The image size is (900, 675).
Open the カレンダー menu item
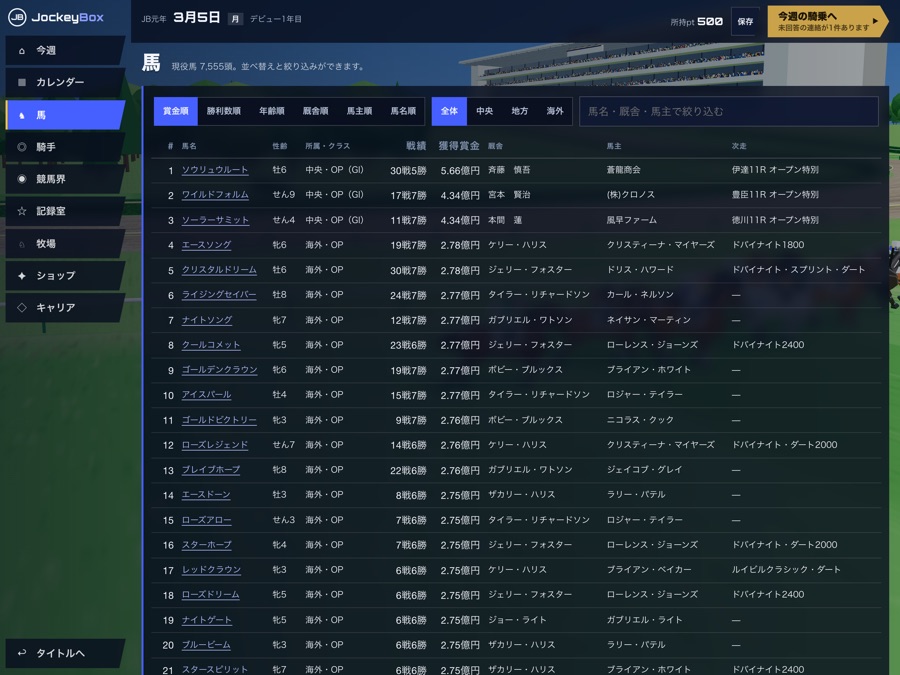65,82
